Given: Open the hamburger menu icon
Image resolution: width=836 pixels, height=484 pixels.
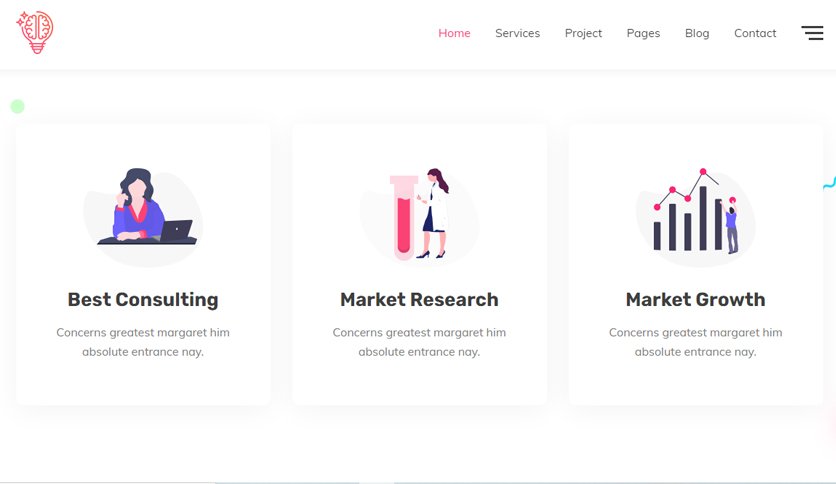Looking at the screenshot, I should pos(812,33).
